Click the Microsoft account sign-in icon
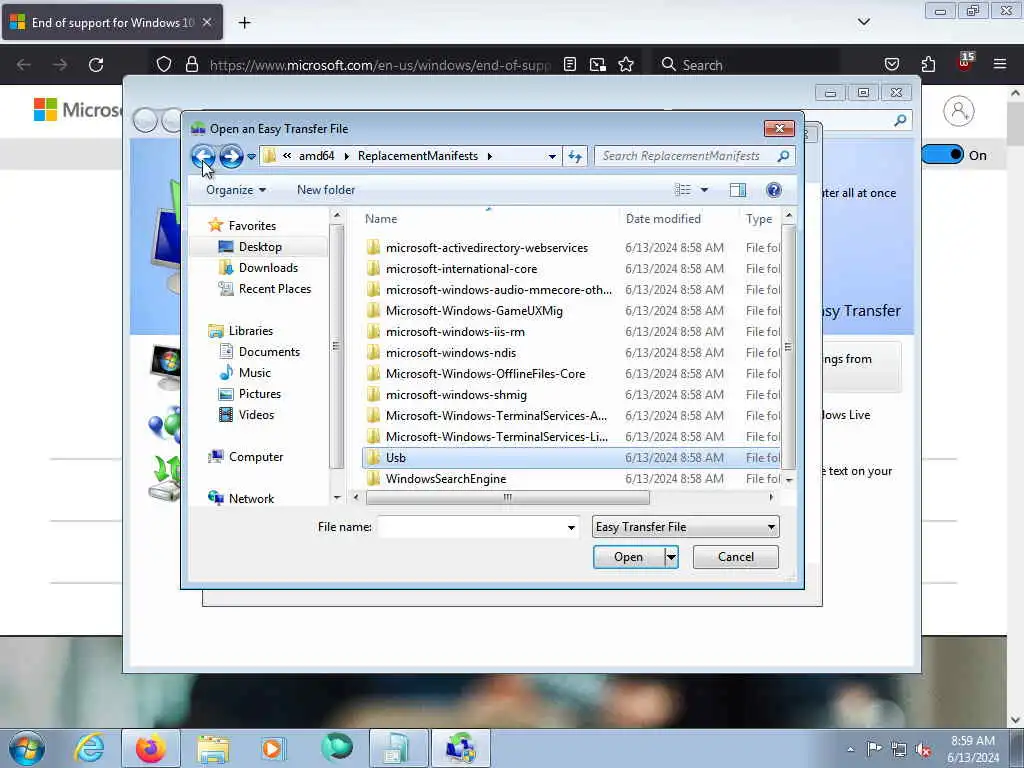This screenshot has width=1024, height=768. (959, 111)
